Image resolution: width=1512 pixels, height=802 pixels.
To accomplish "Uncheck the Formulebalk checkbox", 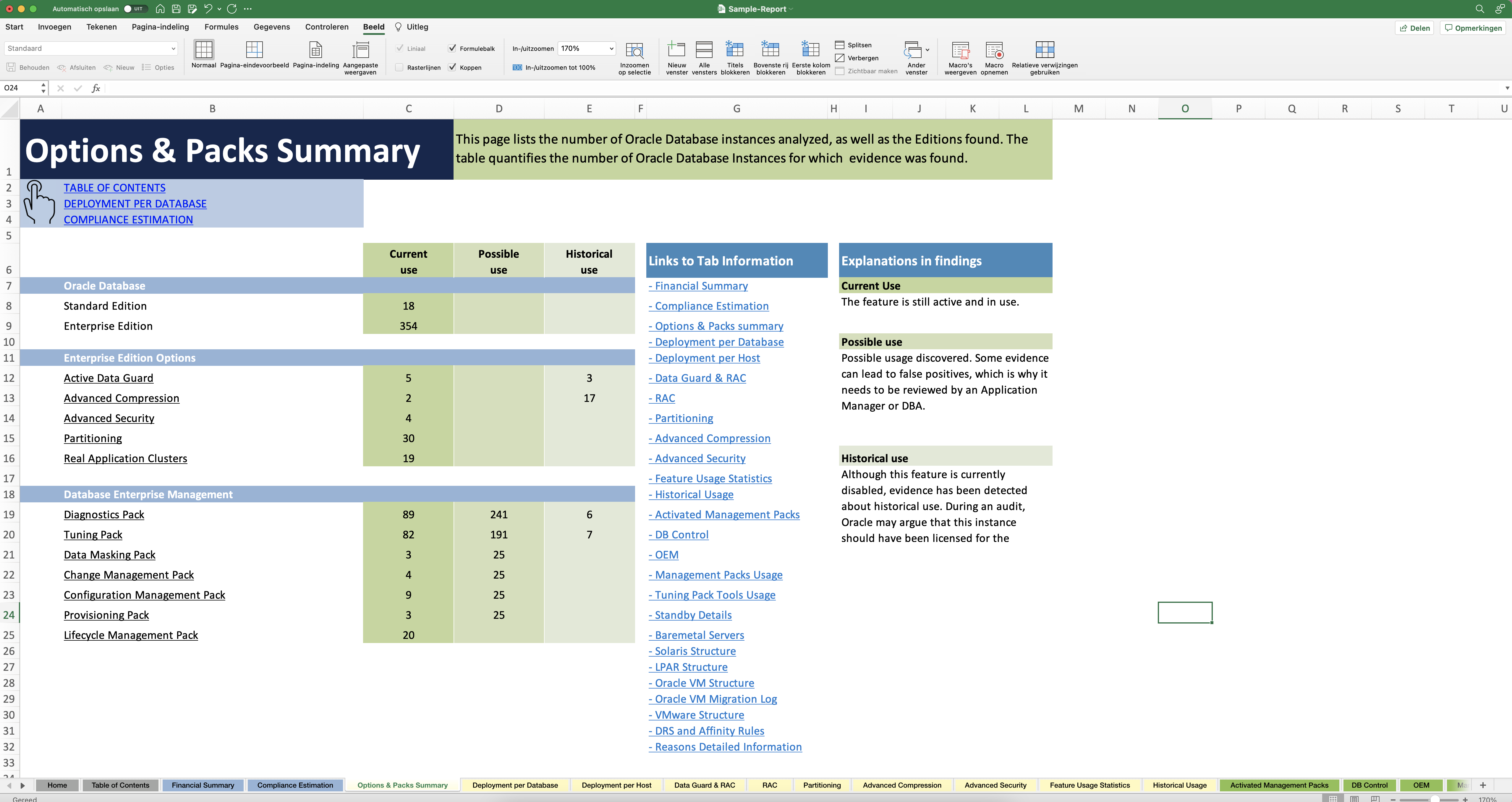I will click(x=452, y=49).
